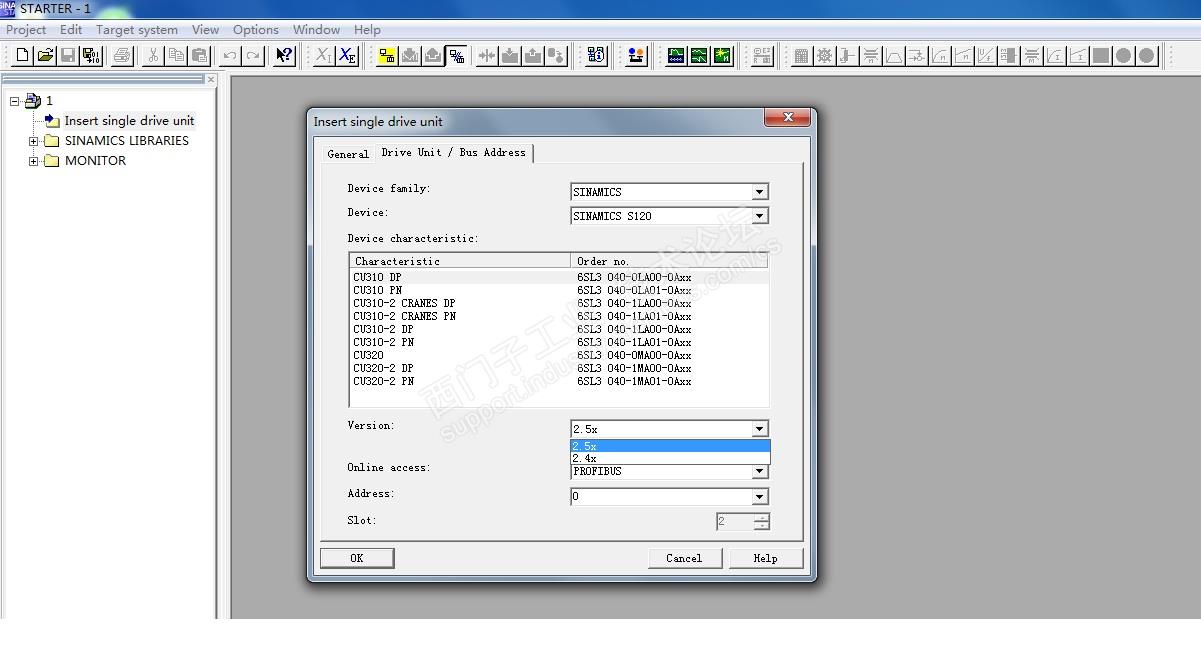
Task: Open the Edit menu
Action: pos(71,30)
